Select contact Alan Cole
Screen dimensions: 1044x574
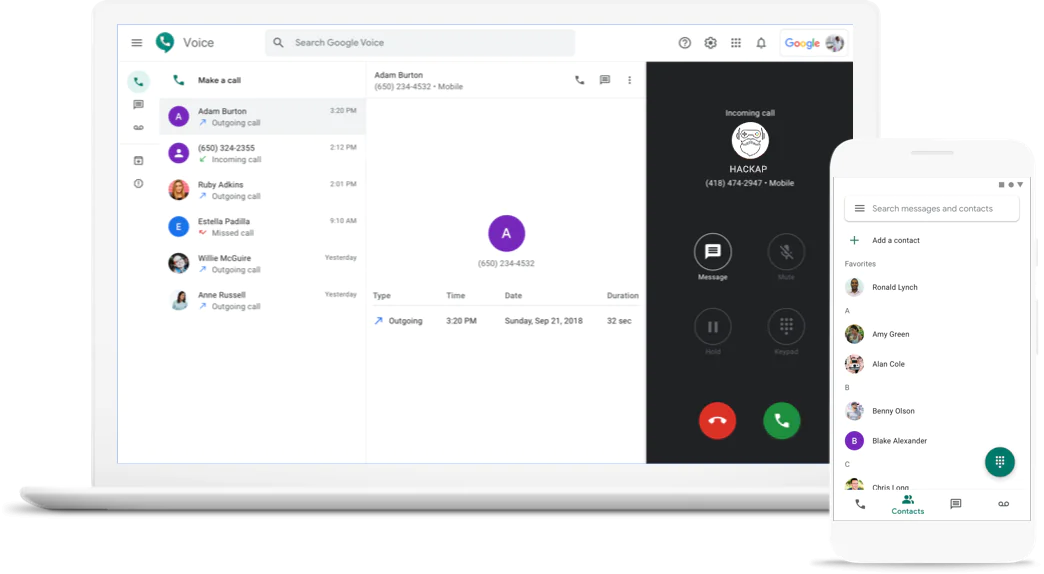click(x=932, y=364)
